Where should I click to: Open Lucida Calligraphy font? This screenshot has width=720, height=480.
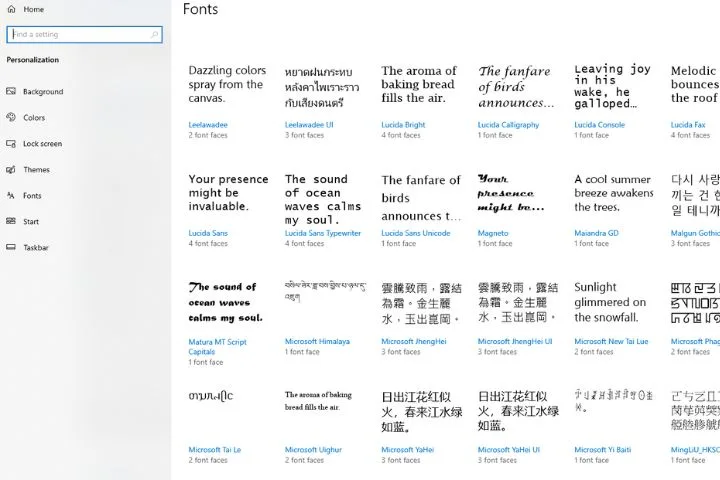click(x=508, y=125)
